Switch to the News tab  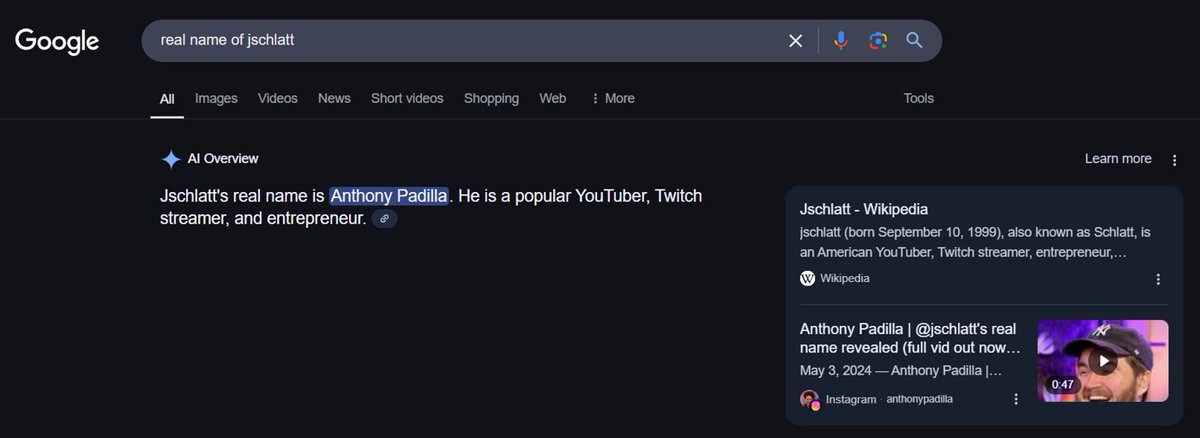point(334,98)
